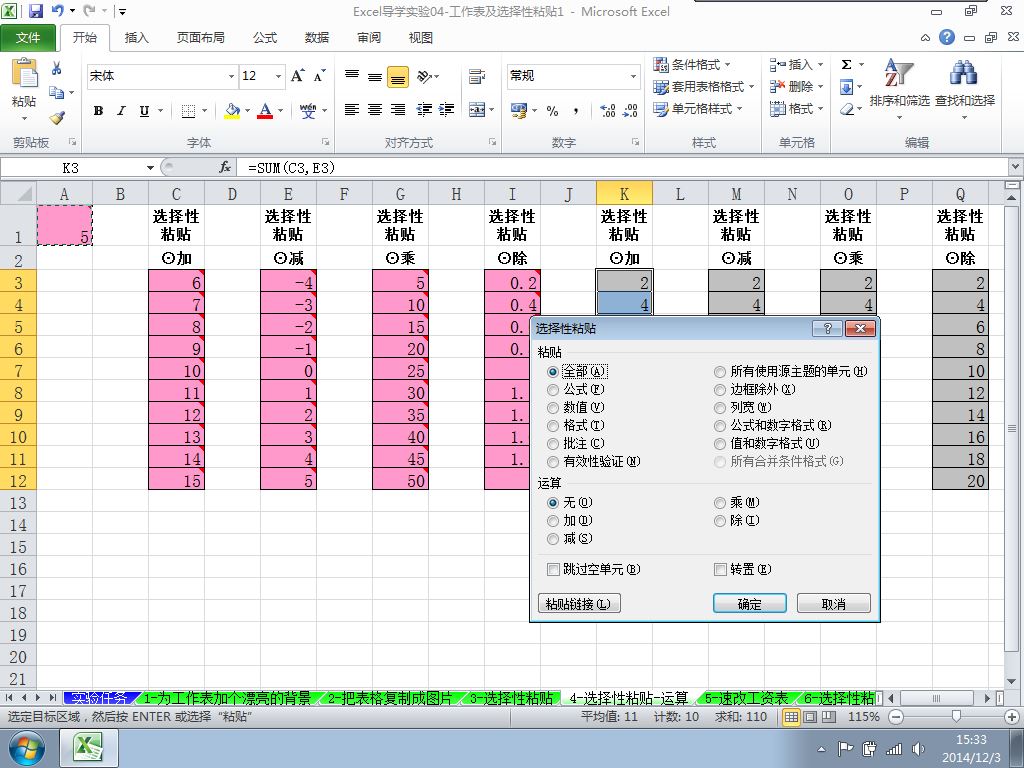This screenshot has width=1024, height=768.
Task: Click the Align Text Right icon
Action: click(x=398, y=110)
